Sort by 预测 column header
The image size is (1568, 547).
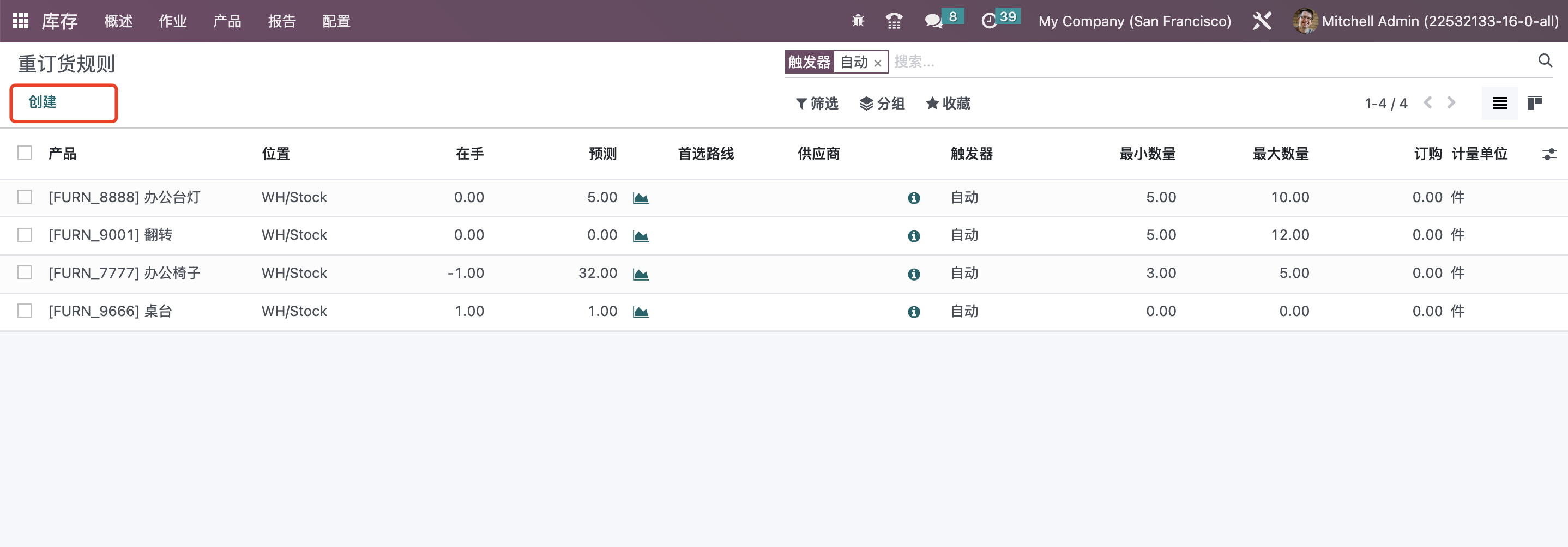pos(602,154)
